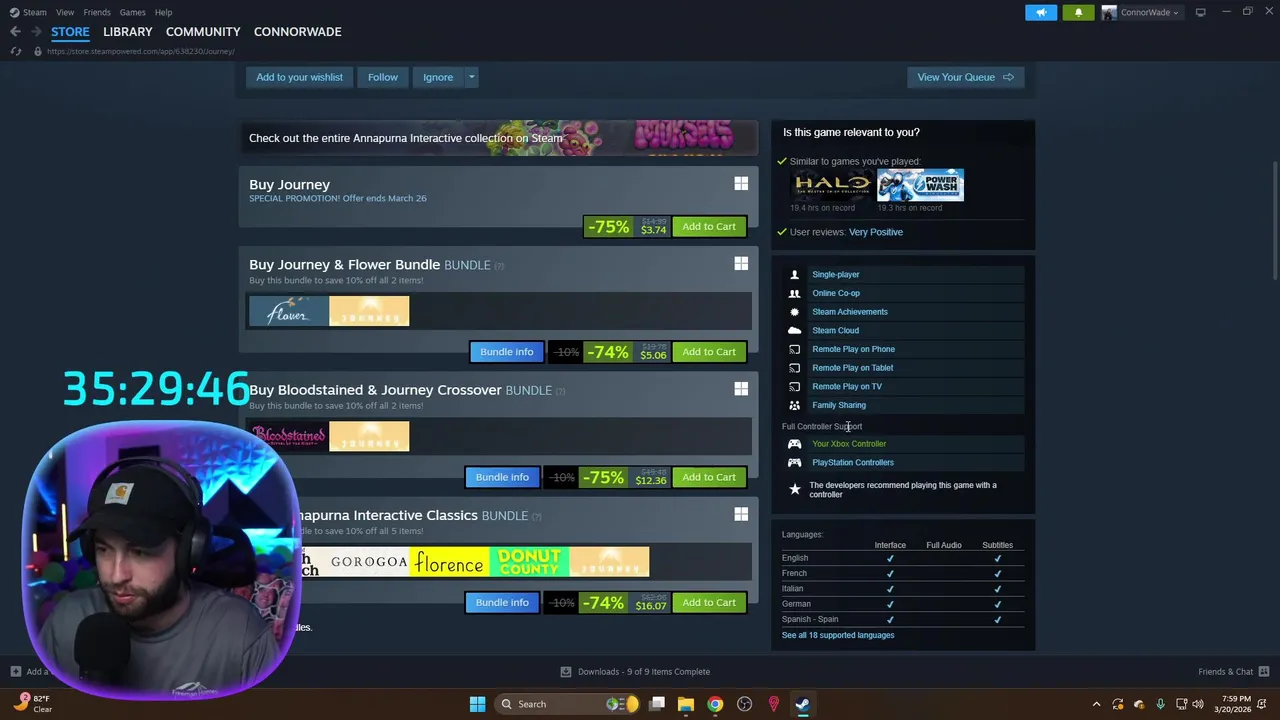Image resolution: width=1280 pixels, height=720 pixels.
Task: Open the Friends menu
Action: (97, 12)
